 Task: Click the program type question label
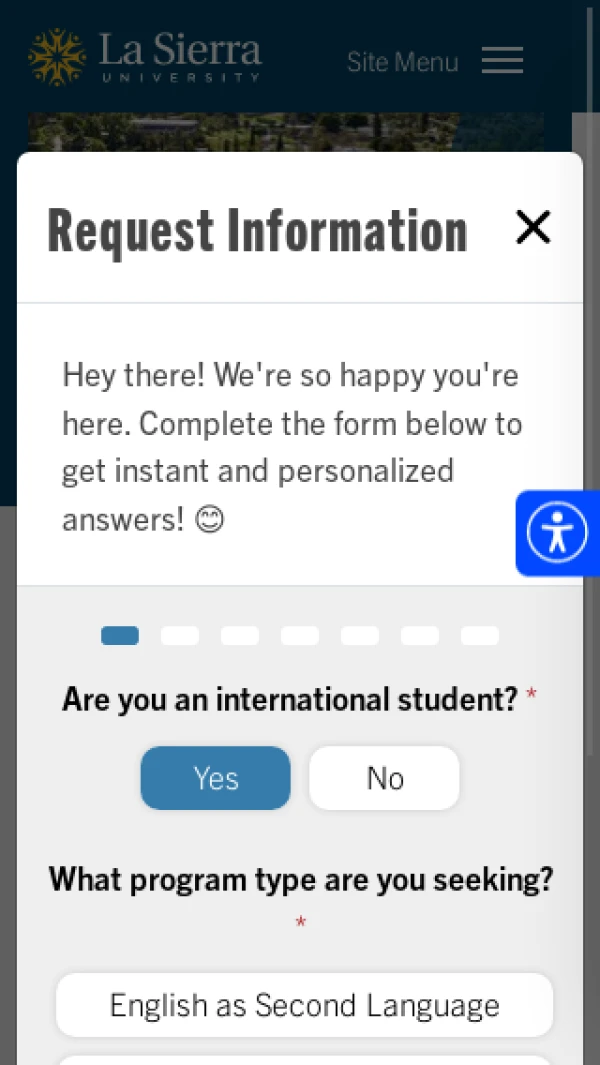coord(301,879)
